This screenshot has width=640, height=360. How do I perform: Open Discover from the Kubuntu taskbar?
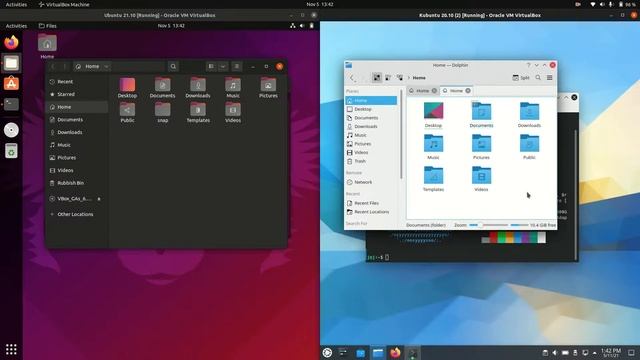pos(360,353)
